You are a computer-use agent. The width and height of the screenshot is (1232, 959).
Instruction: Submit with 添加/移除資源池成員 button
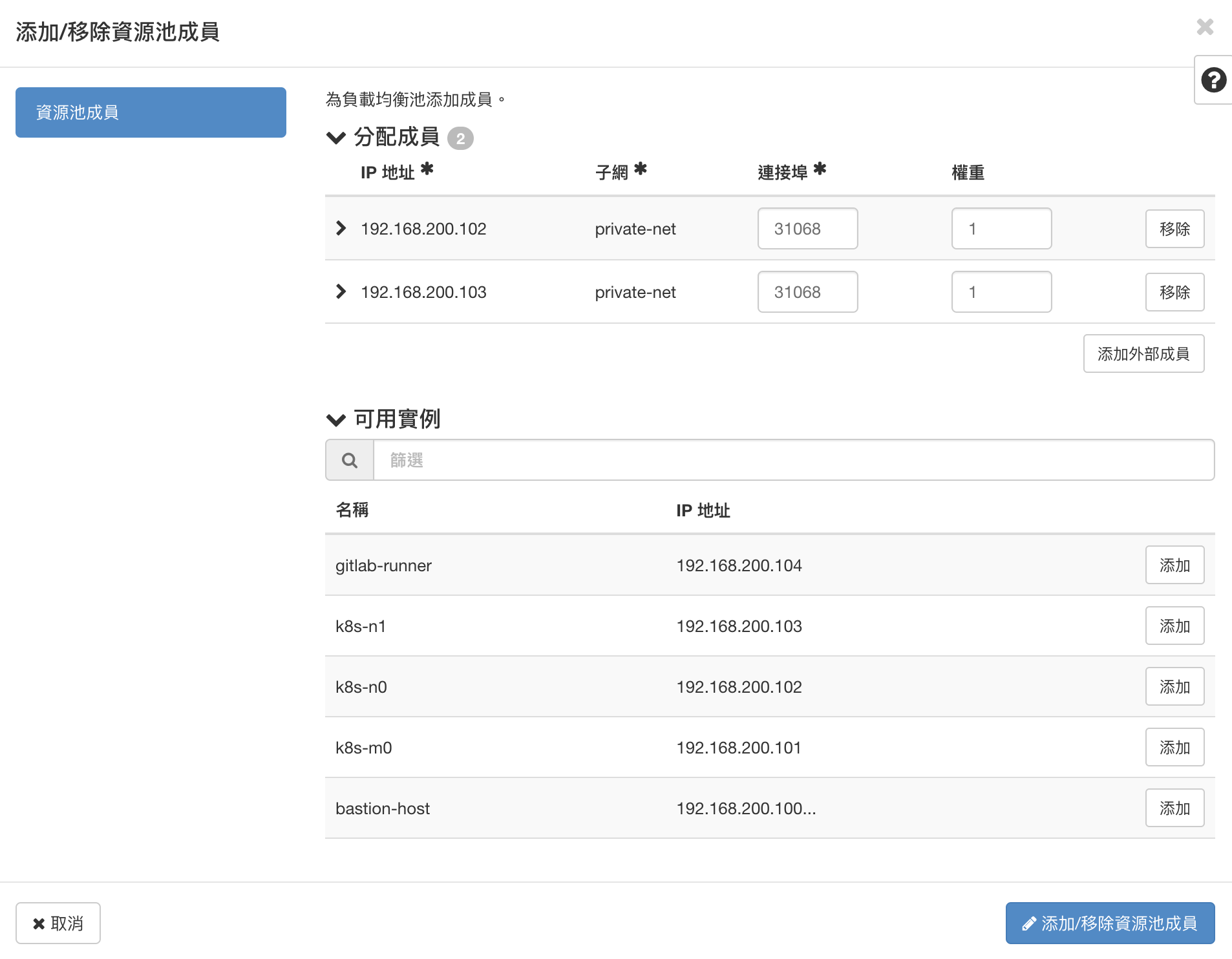tap(1109, 923)
